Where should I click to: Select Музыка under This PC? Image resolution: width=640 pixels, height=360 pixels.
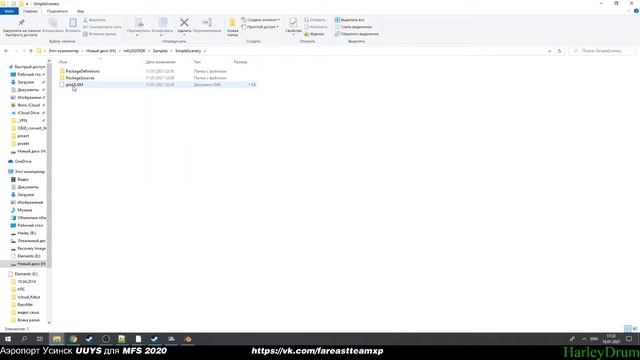click(24, 210)
